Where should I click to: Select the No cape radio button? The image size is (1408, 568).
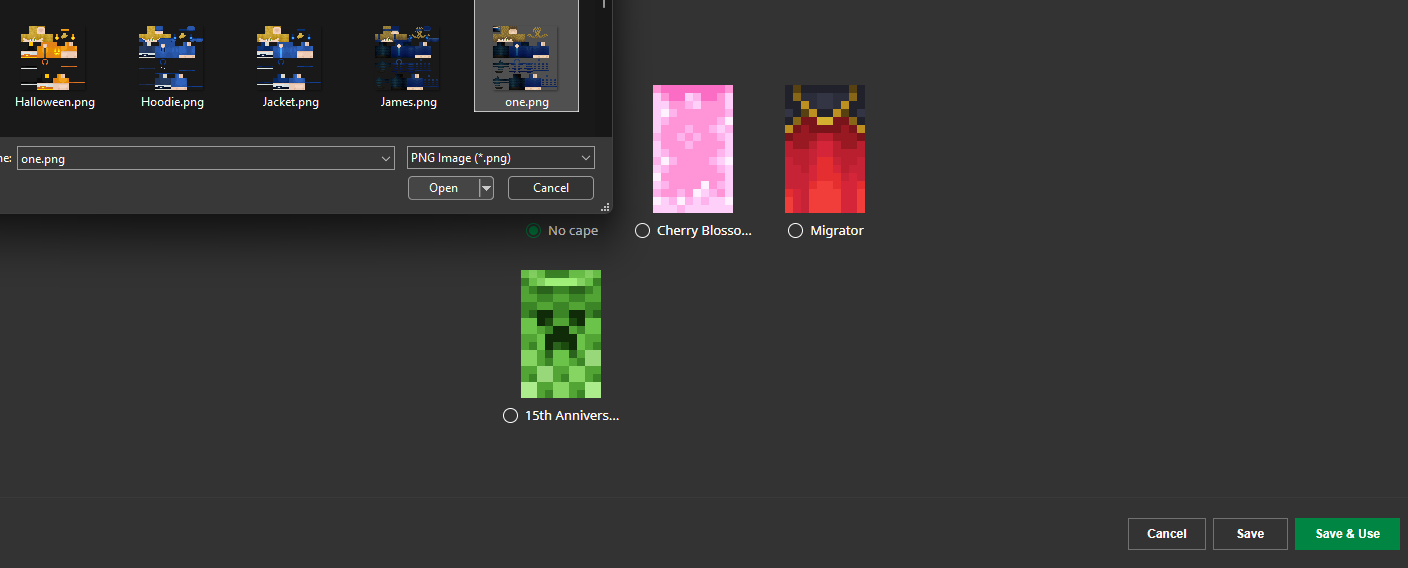point(534,231)
